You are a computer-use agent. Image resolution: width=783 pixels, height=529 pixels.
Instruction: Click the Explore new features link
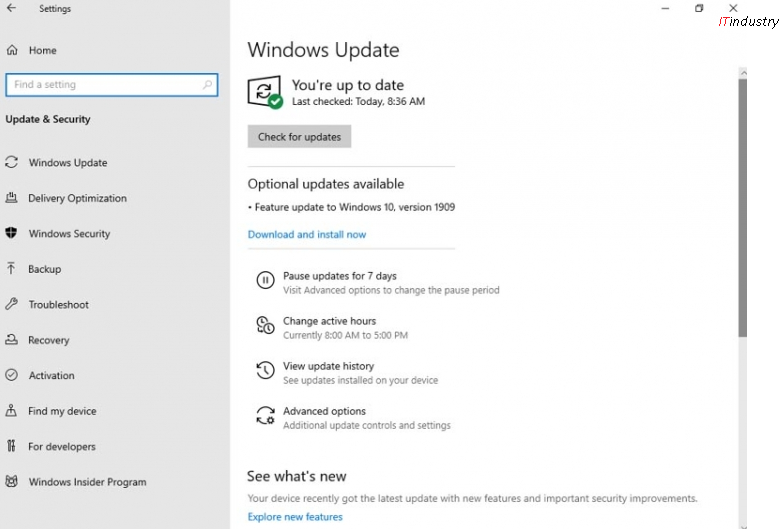click(x=295, y=517)
